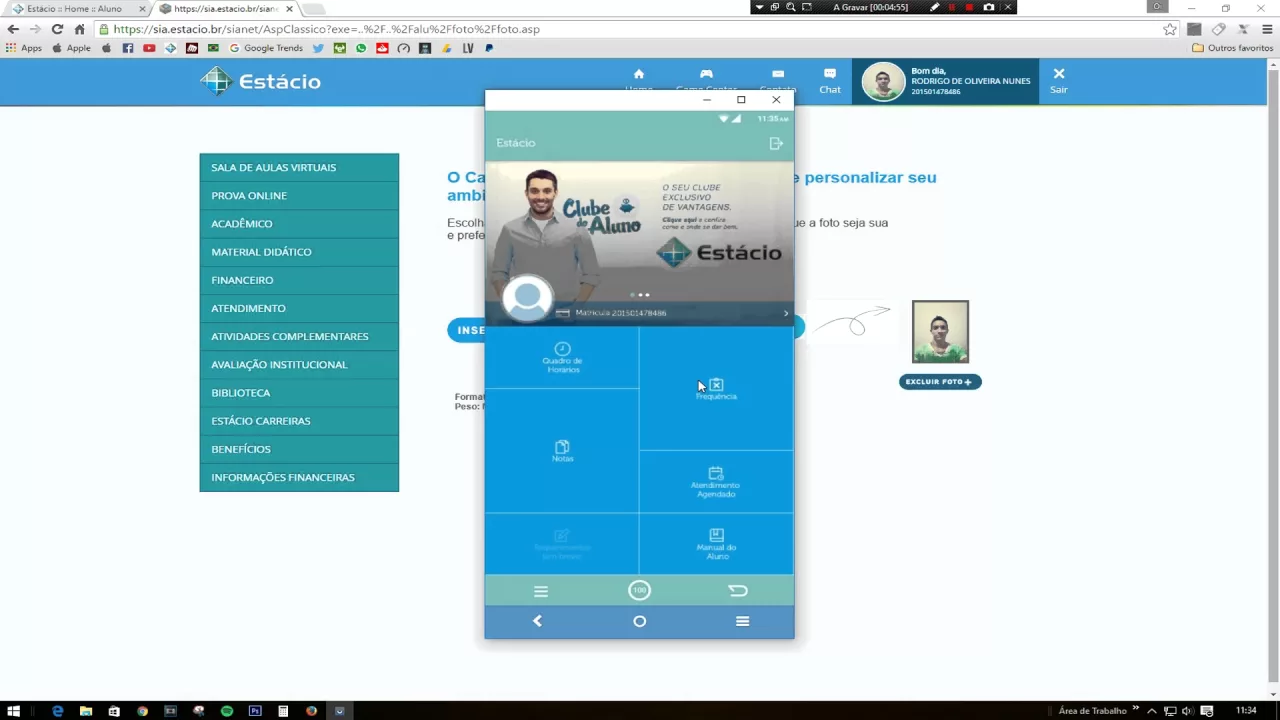The image size is (1280, 720).
Task: Open the Prova Online menu item
Action: click(x=299, y=196)
